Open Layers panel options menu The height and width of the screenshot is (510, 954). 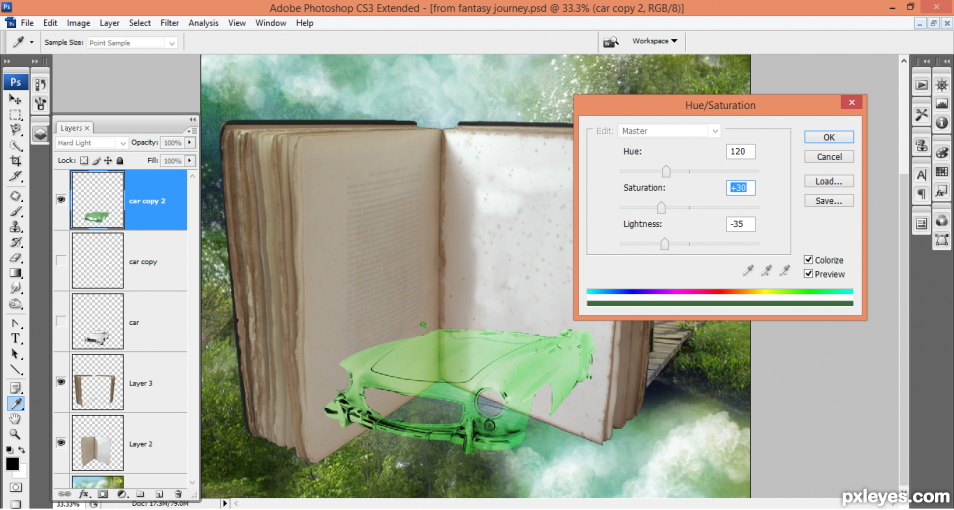tap(192, 130)
